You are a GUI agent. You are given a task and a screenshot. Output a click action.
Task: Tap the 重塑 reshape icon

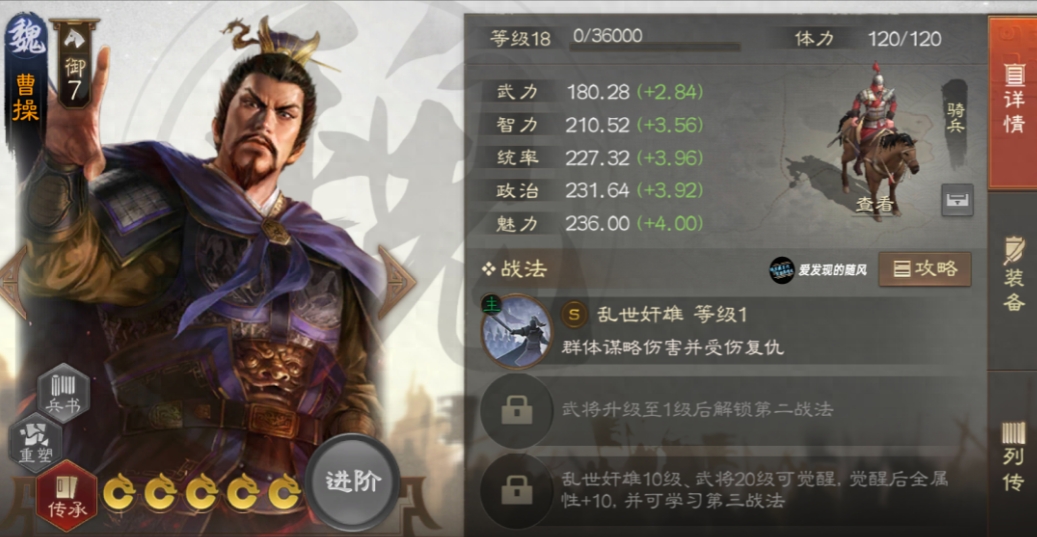pyautogui.click(x=36, y=442)
